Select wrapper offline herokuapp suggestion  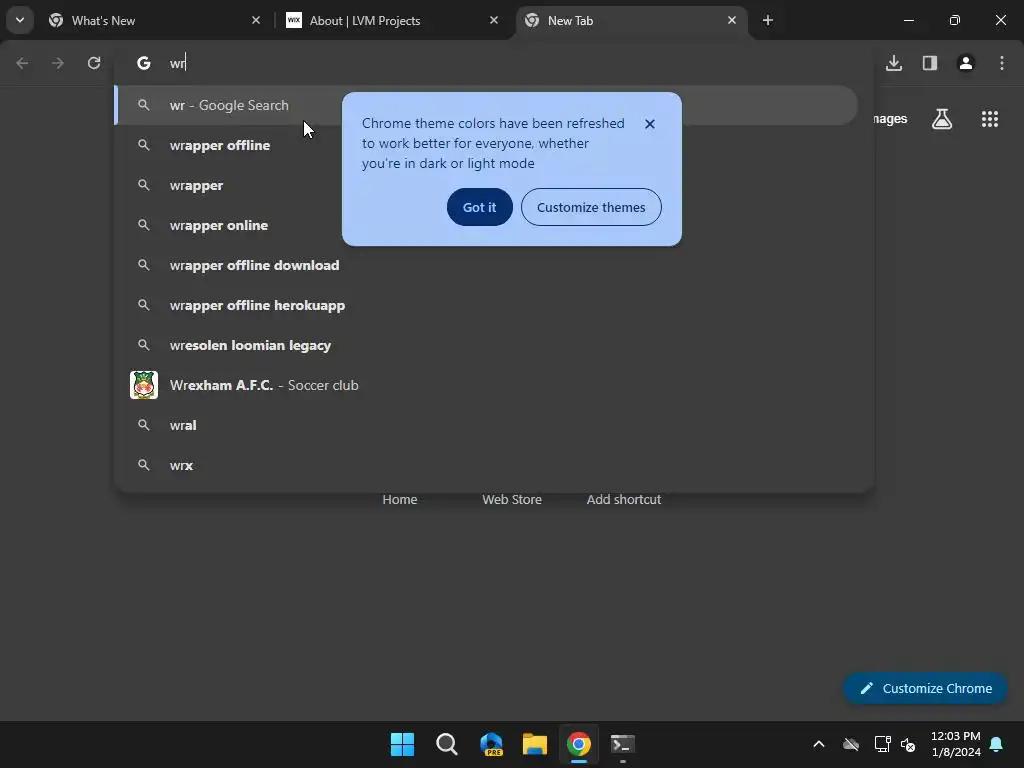pos(486,305)
